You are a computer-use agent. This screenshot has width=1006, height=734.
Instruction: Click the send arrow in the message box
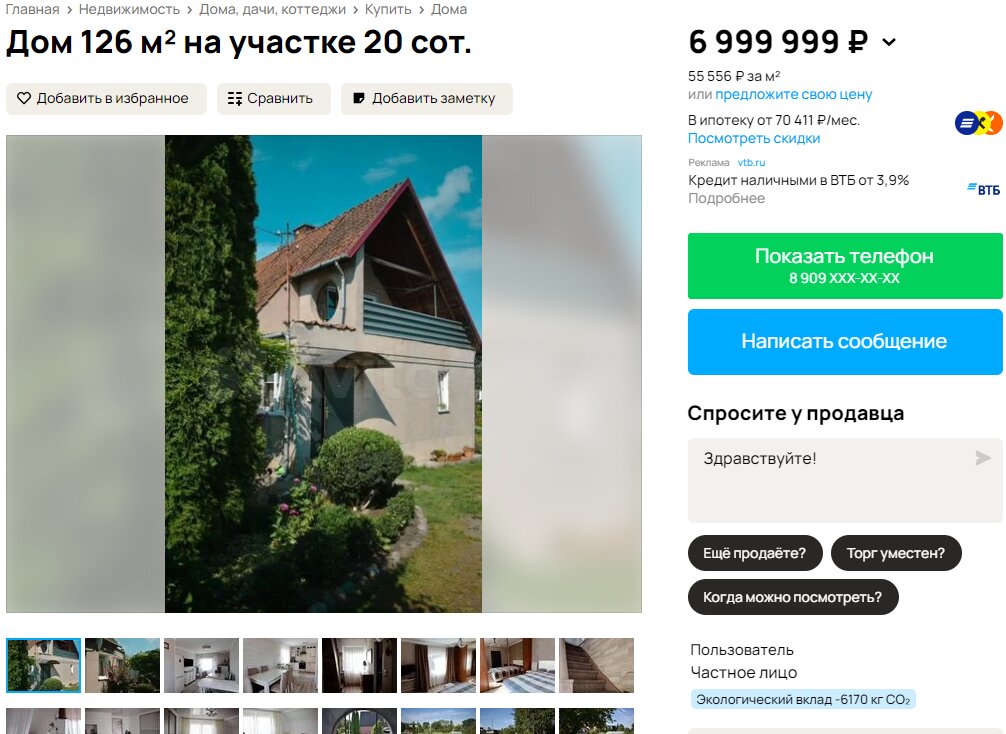pos(982,457)
